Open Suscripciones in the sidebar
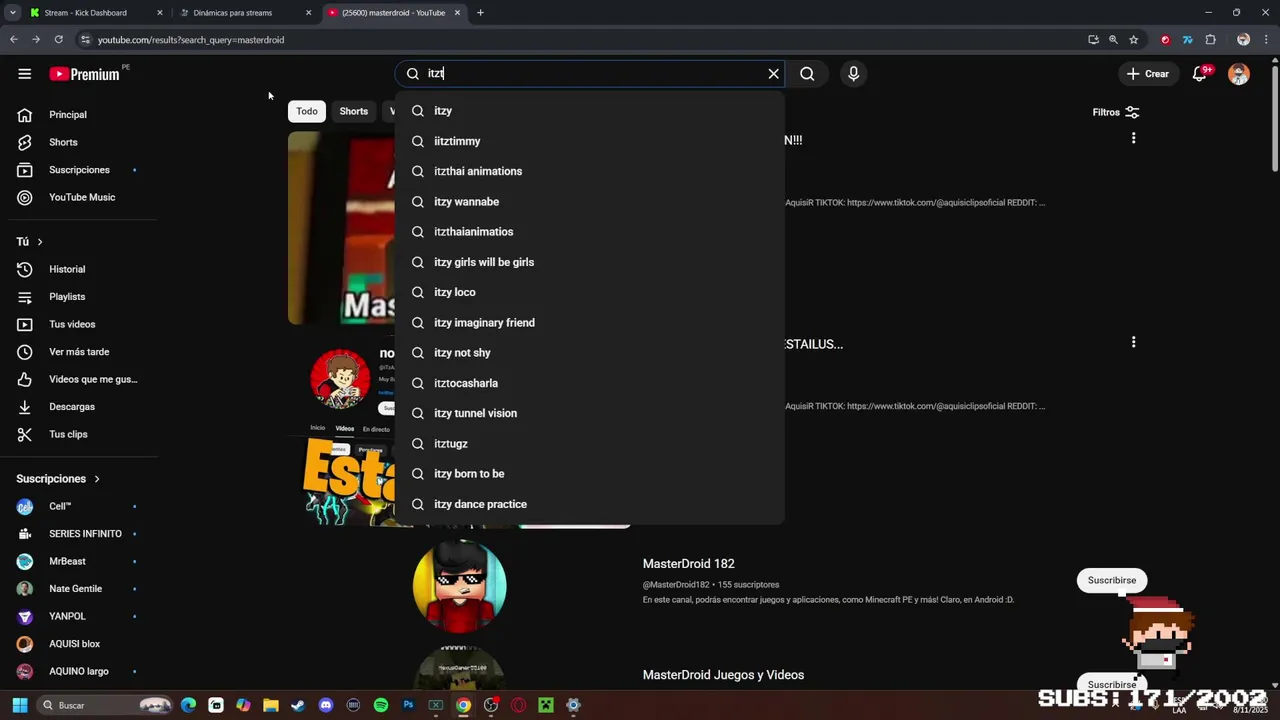Viewport: 1280px width, 720px height. pos(78,170)
